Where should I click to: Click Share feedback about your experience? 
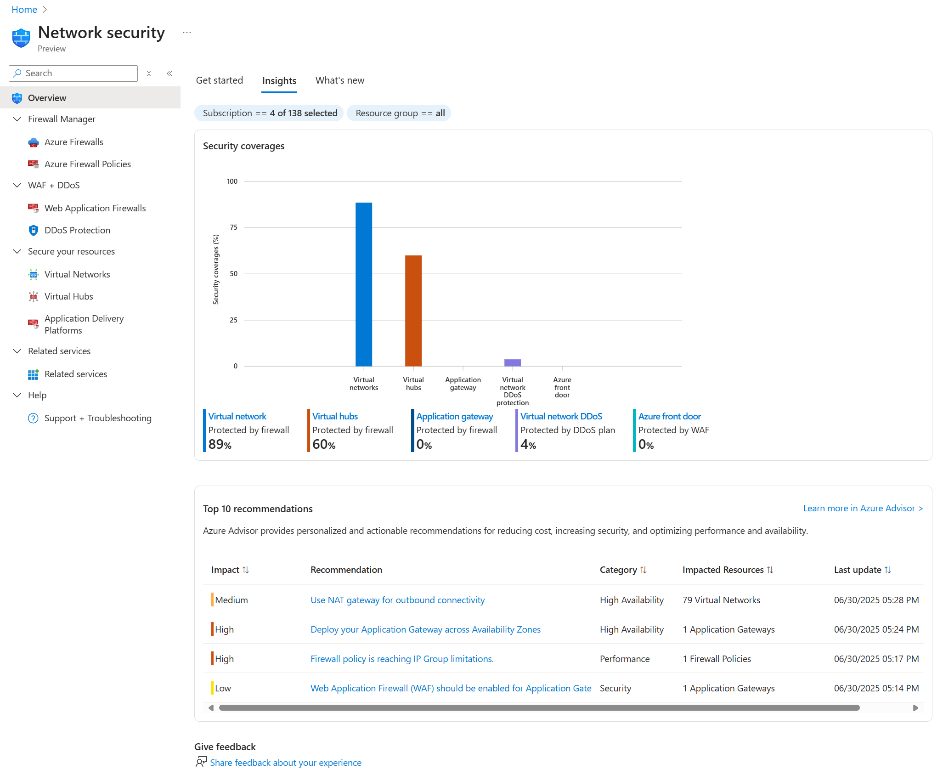pyautogui.click(x=286, y=763)
